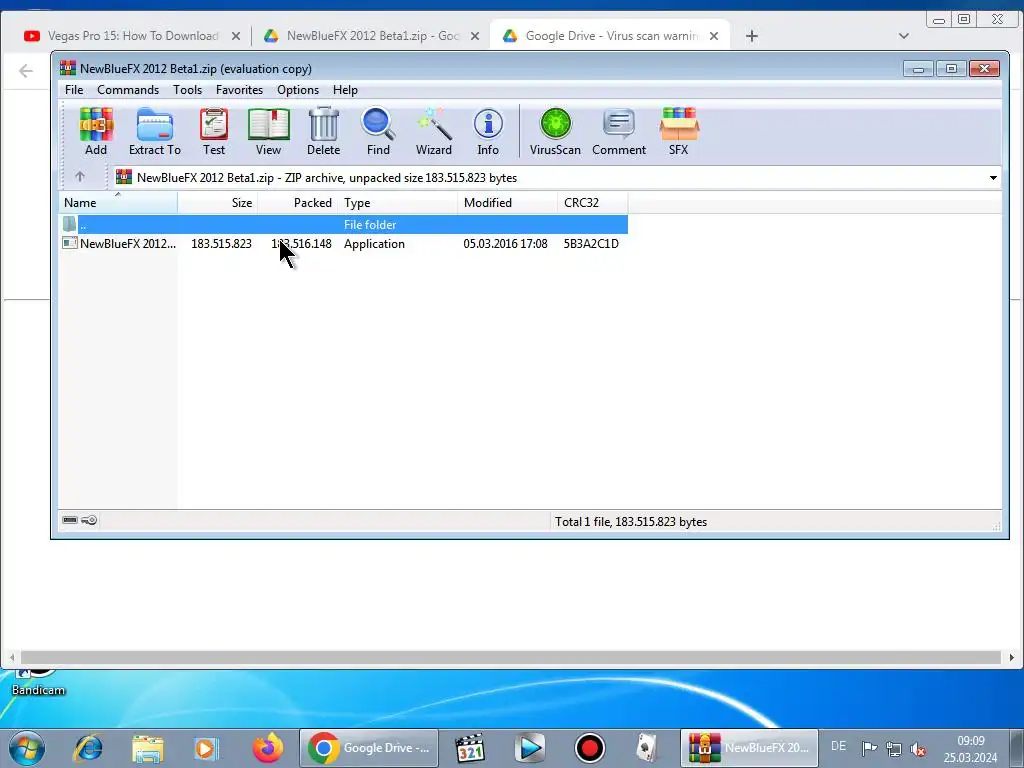Launch Firefox from taskbar
The image size is (1024, 768).
268,748
